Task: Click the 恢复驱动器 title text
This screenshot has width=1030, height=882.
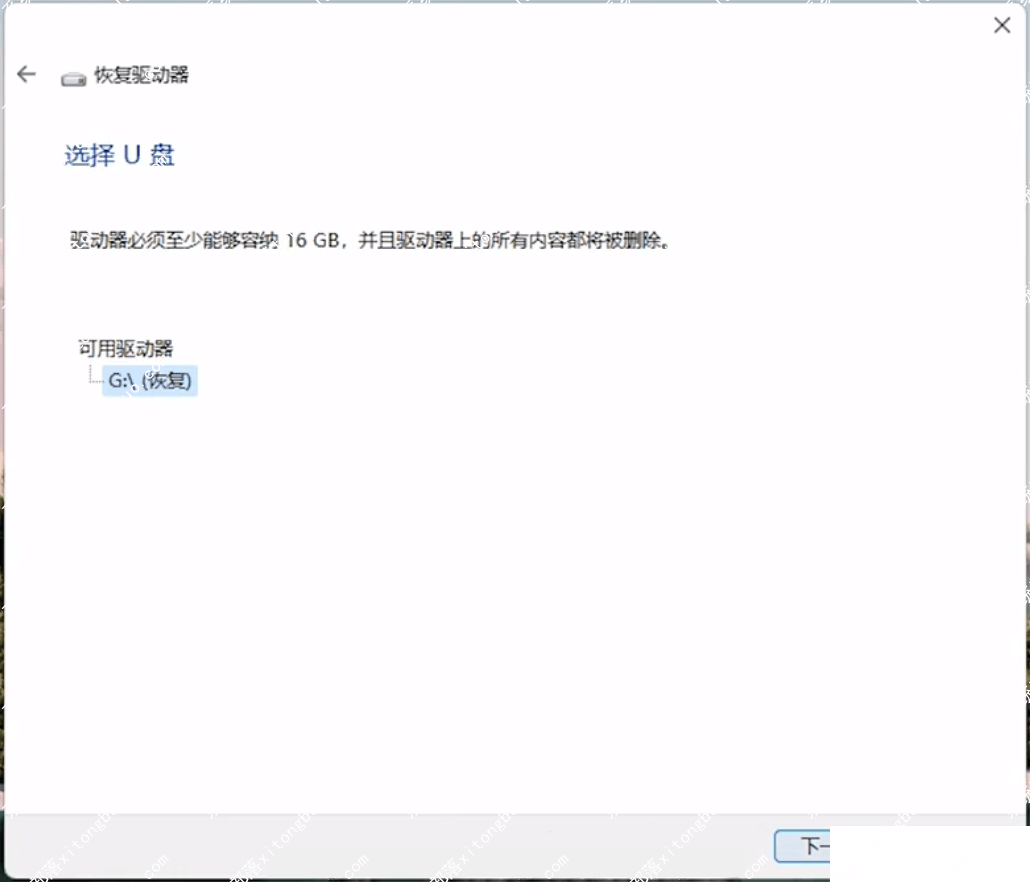Action: 141,75
